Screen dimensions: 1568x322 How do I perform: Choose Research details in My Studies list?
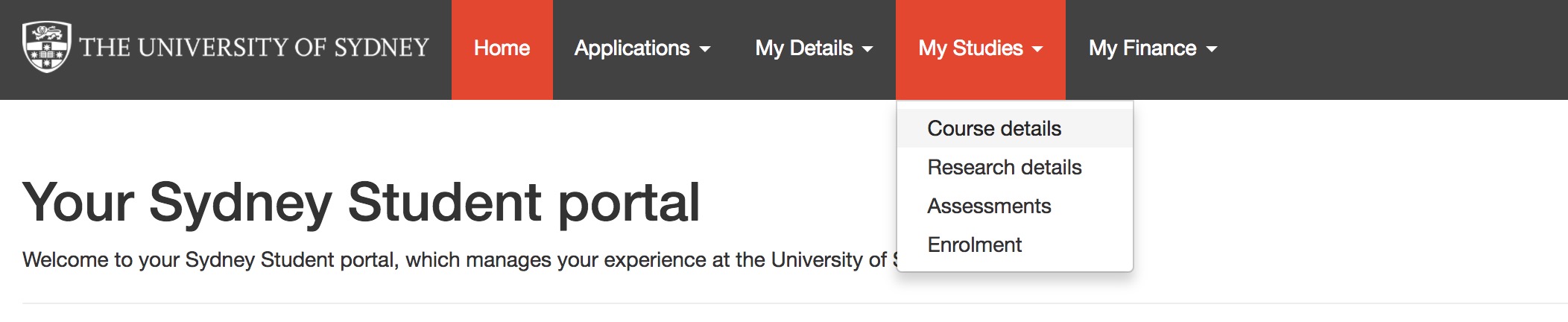[x=1015, y=167]
